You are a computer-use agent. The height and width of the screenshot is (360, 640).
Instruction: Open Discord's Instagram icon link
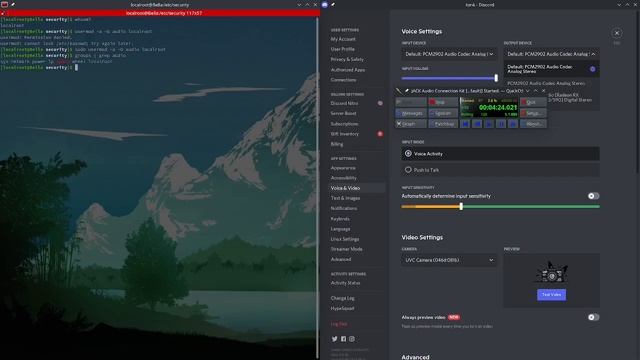coord(352,339)
